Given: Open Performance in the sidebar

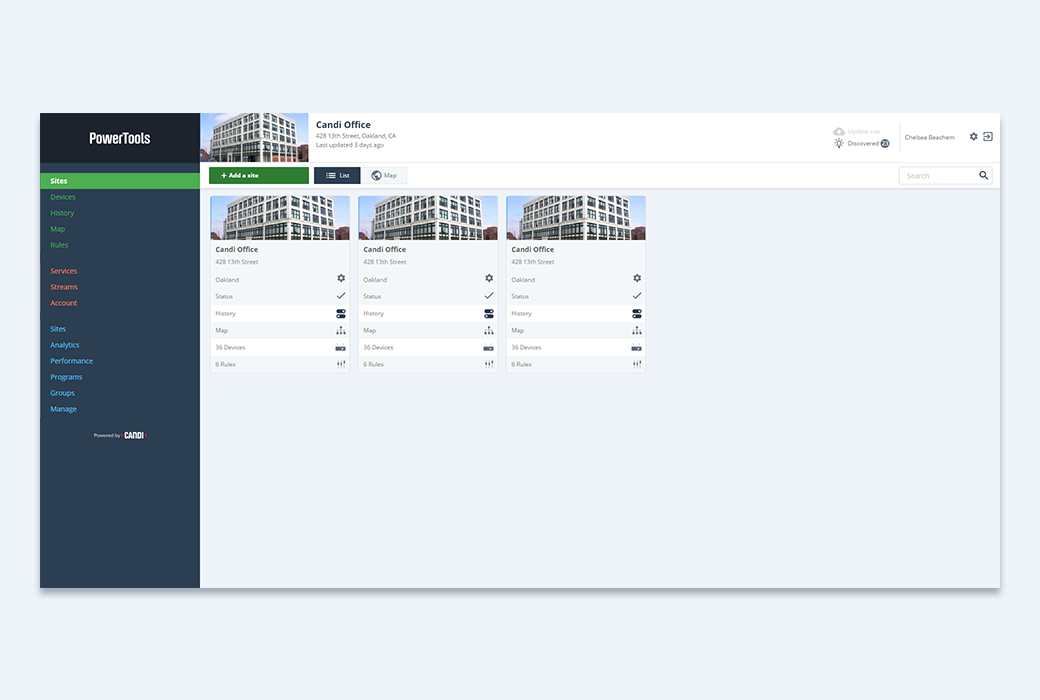Looking at the screenshot, I should tap(72, 361).
